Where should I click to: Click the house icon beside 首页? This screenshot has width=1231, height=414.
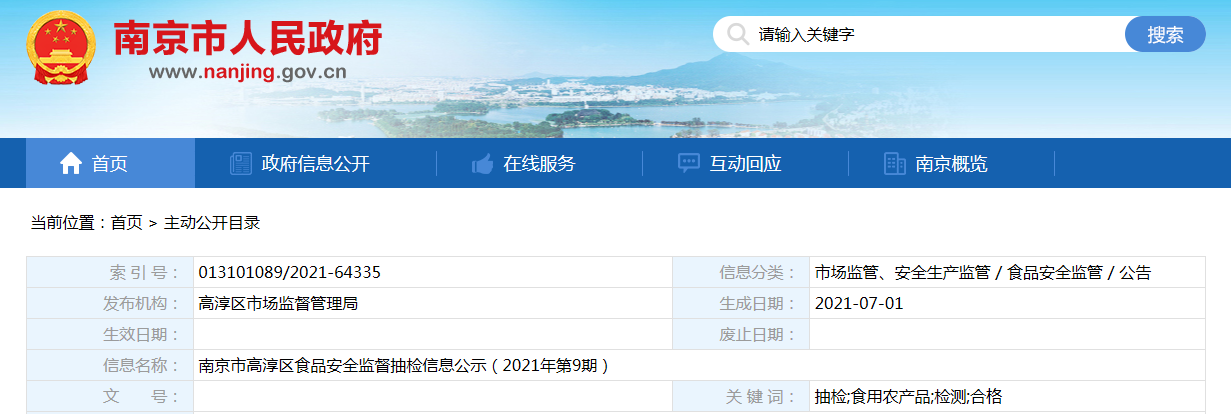71,164
